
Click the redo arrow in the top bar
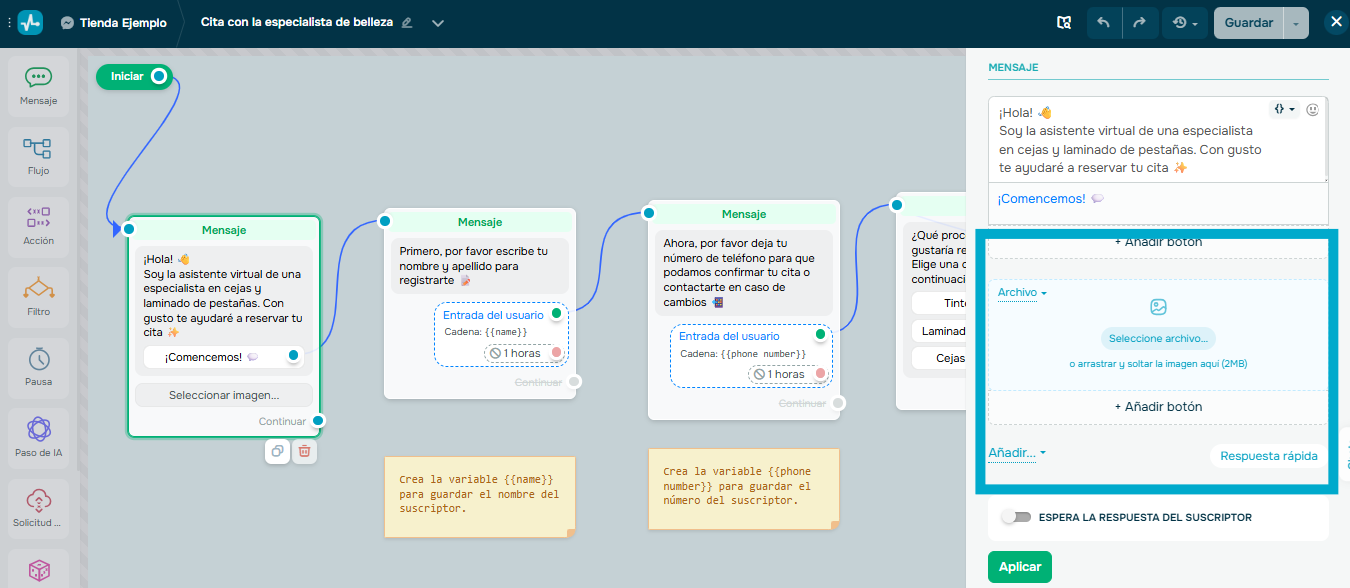pyautogui.click(x=1141, y=21)
